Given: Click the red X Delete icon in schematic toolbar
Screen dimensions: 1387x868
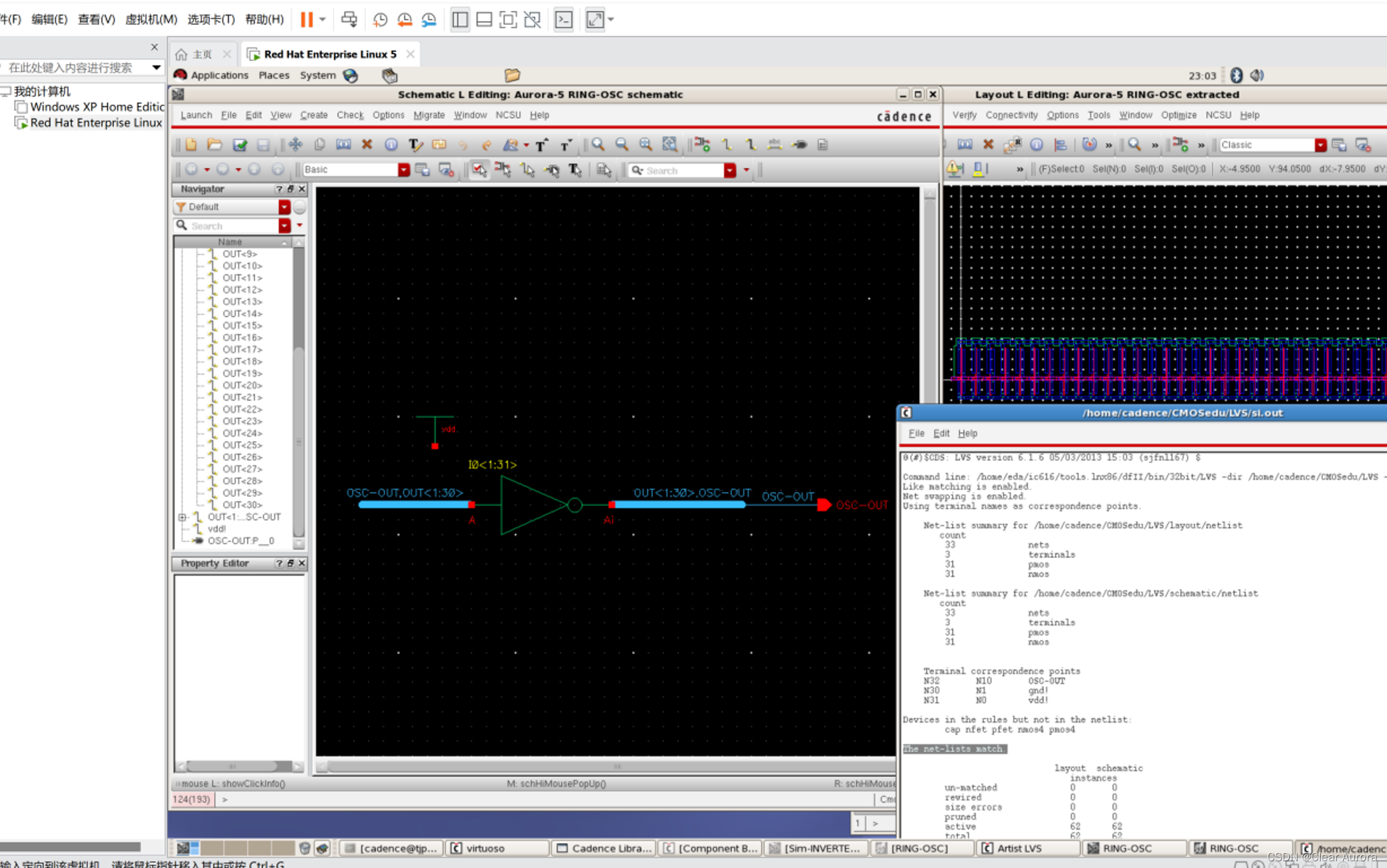Looking at the screenshot, I should [x=367, y=144].
